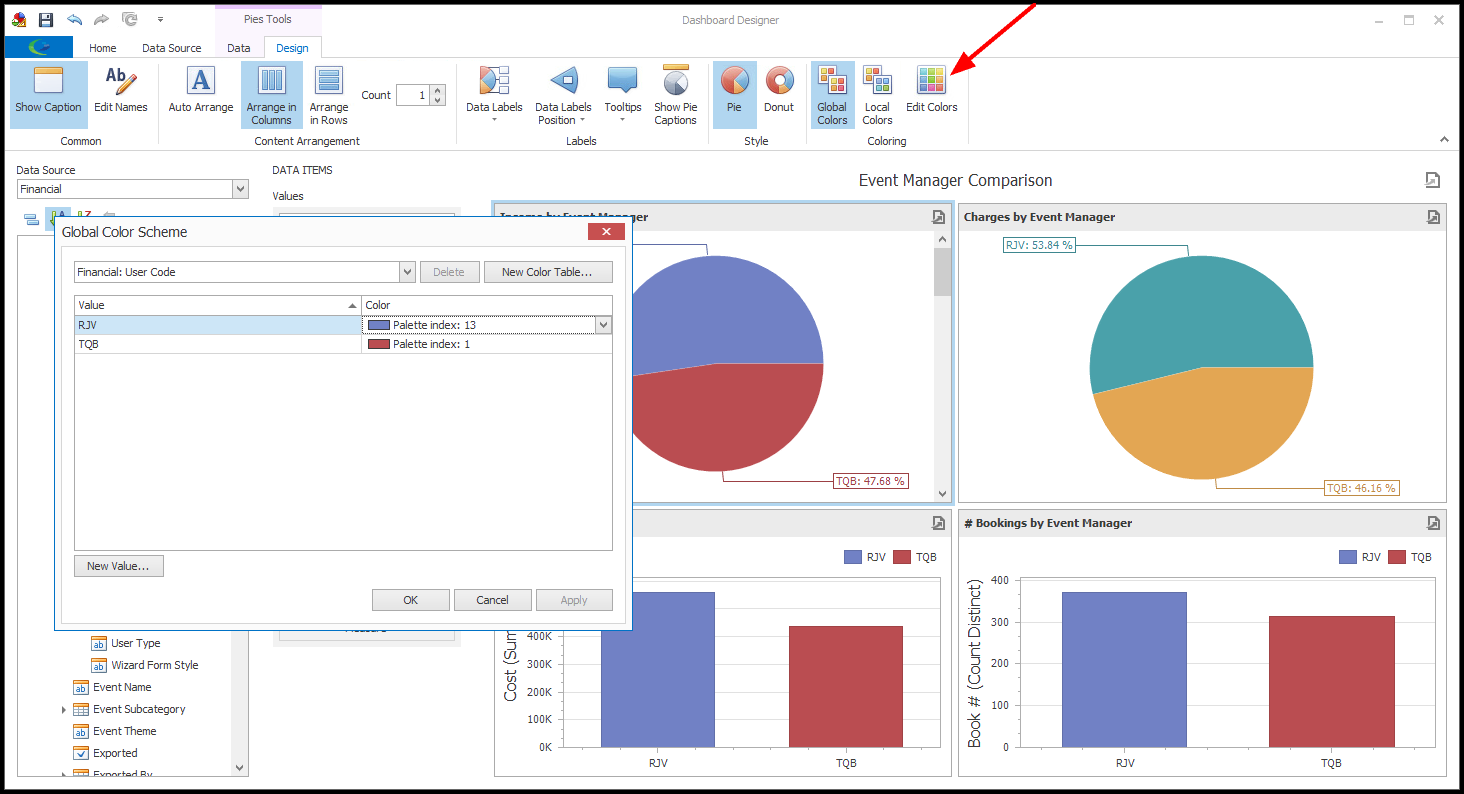Click the Save icon in quick access toolbar
This screenshot has width=1464, height=794.
click(46, 19)
